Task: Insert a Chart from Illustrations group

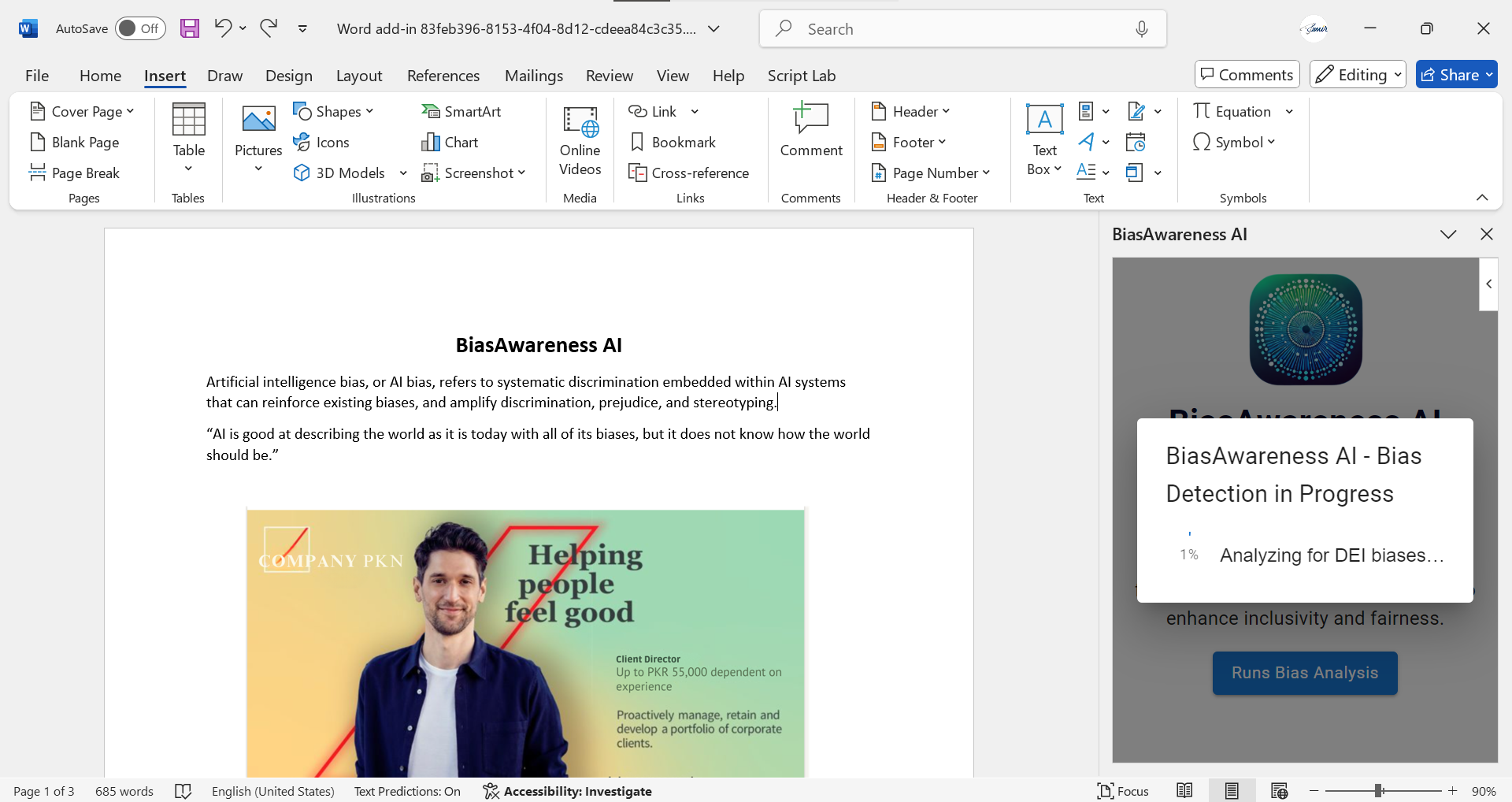Action: coord(450,143)
